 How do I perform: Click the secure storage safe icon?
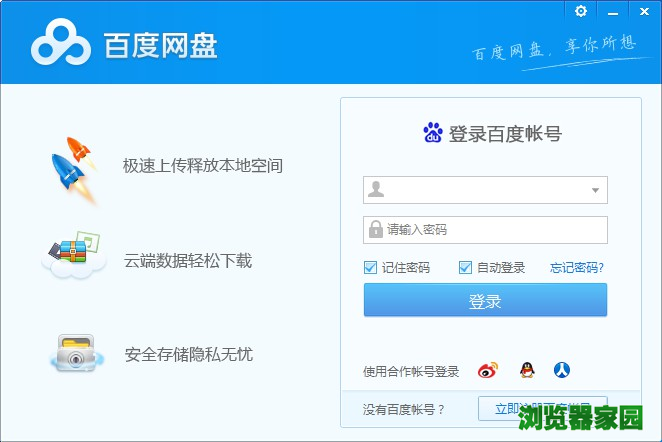(x=76, y=353)
